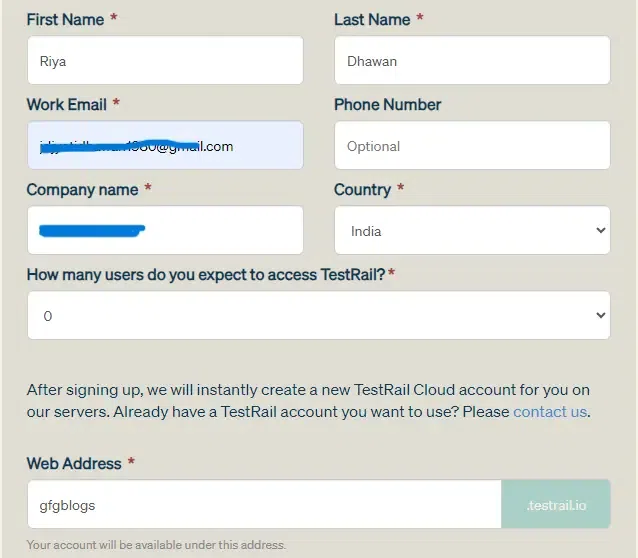Click the First Name field containing Riya

165,61
